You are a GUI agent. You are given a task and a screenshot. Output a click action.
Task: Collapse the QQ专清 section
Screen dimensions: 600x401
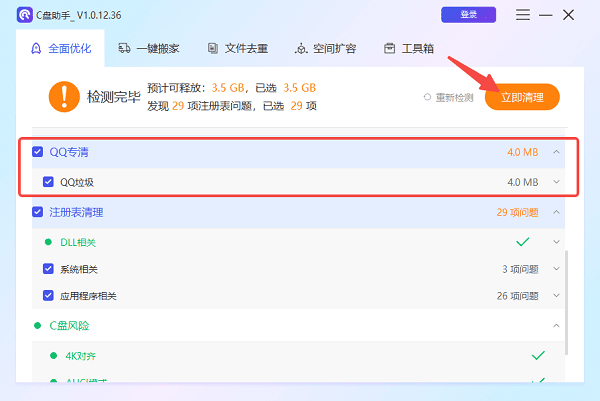tap(556, 152)
